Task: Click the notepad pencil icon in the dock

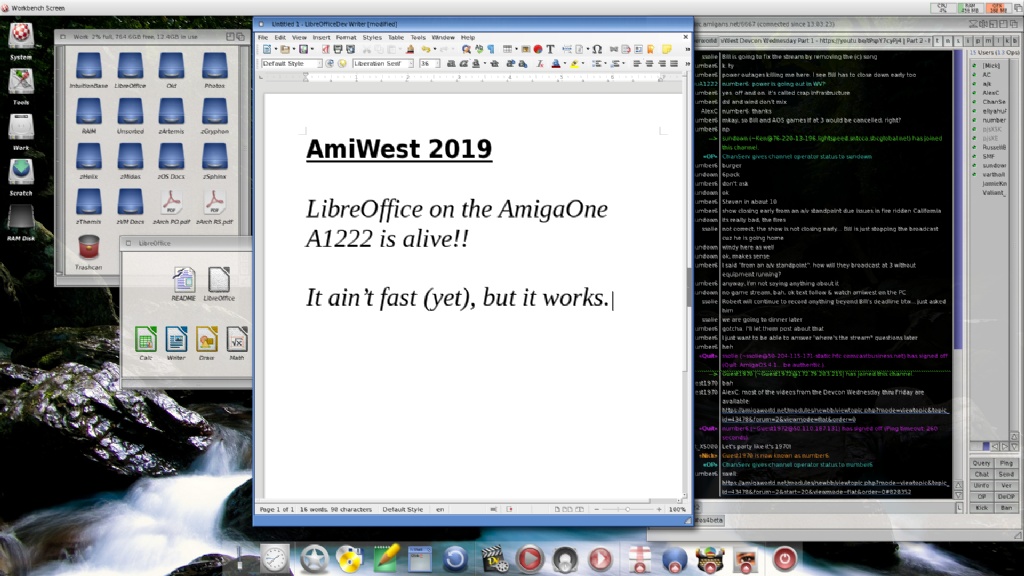Action: click(x=385, y=559)
